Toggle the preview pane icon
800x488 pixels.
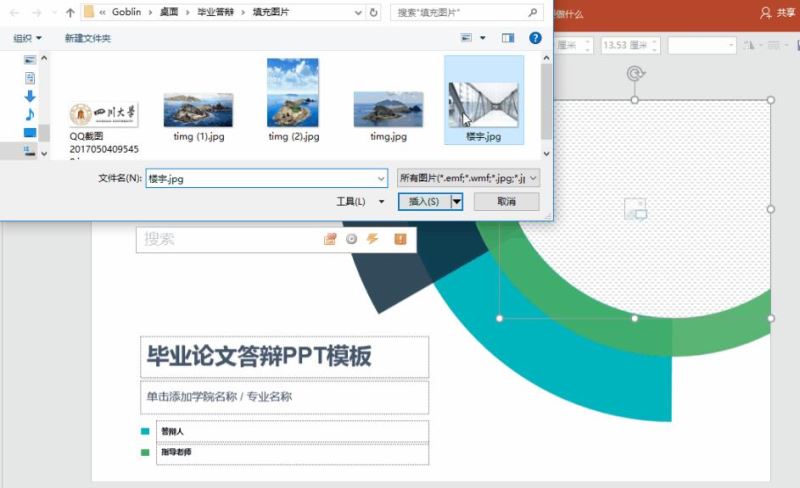(508, 38)
